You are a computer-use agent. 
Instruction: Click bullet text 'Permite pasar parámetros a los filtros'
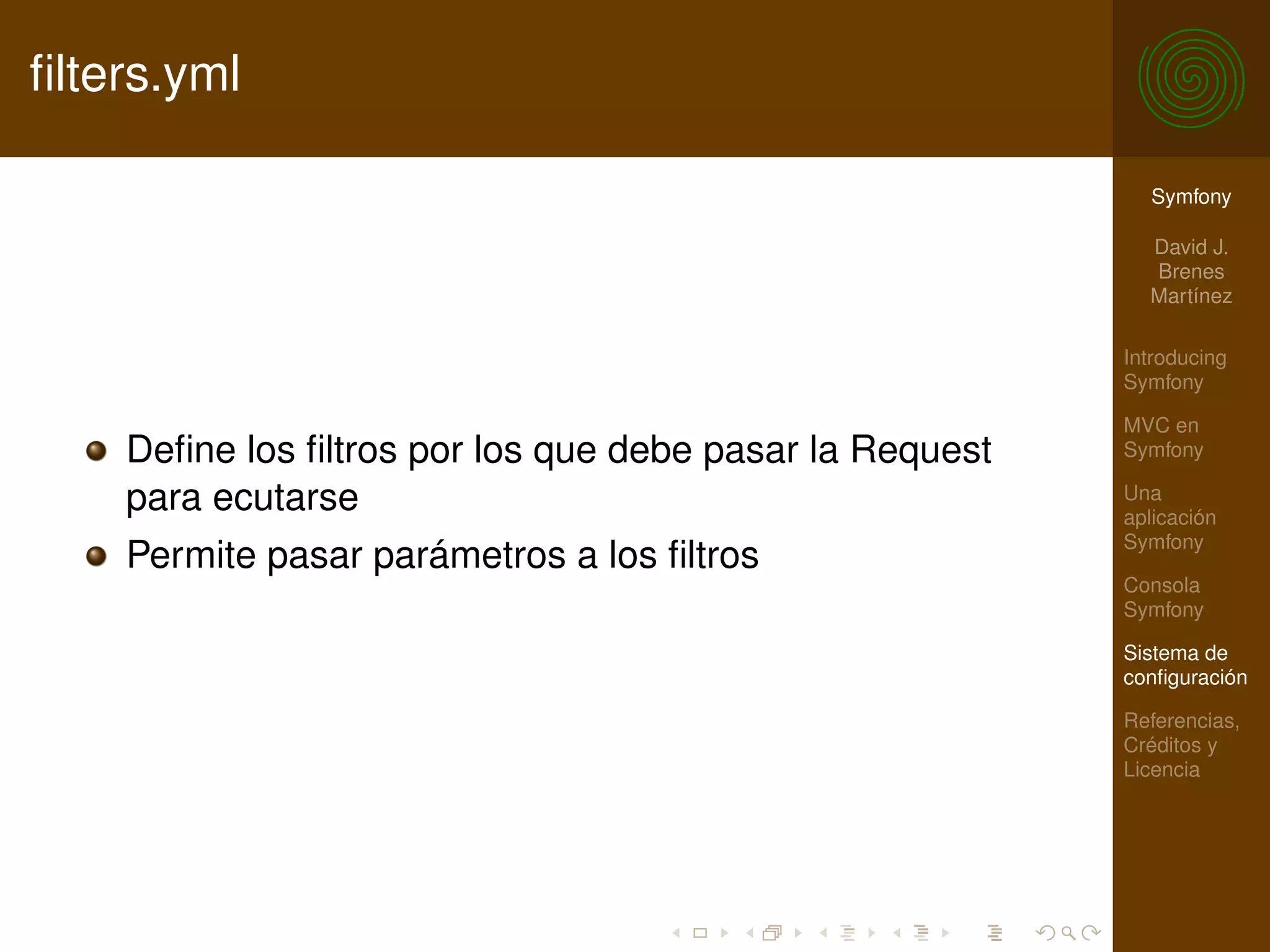(443, 555)
